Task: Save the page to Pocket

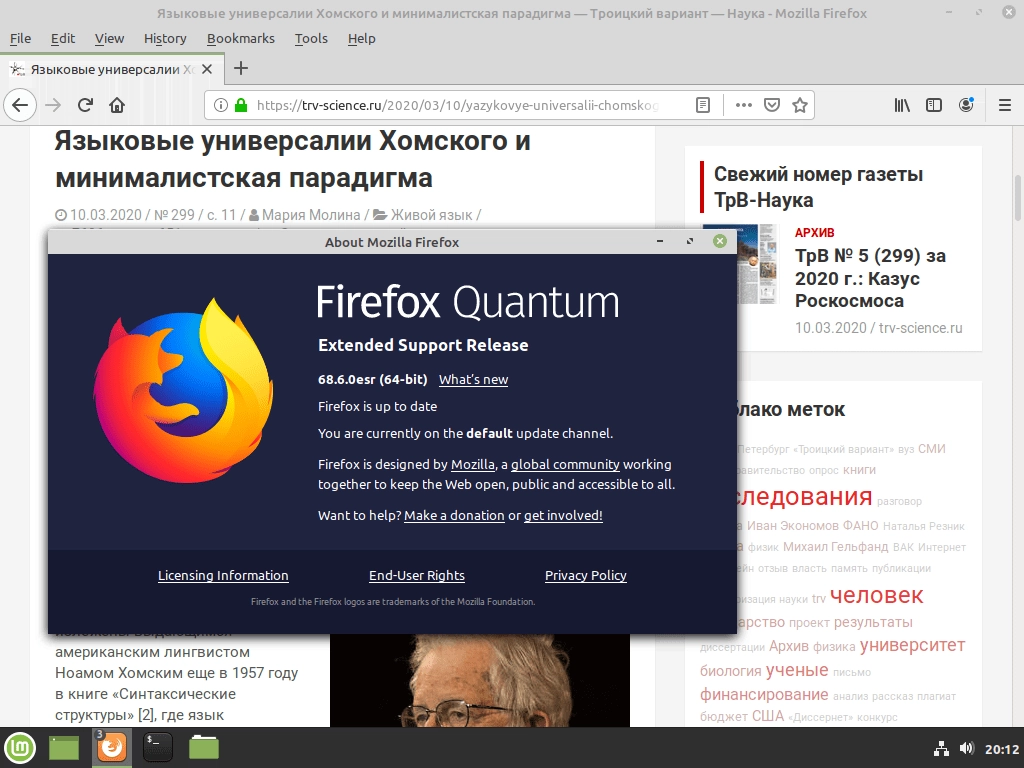Action: click(x=771, y=104)
